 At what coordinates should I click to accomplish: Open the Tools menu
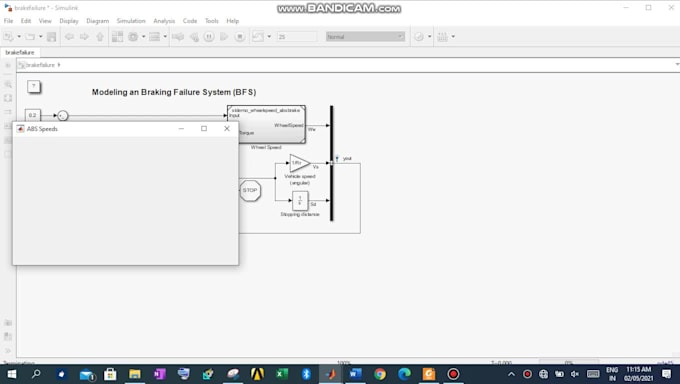(212, 21)
